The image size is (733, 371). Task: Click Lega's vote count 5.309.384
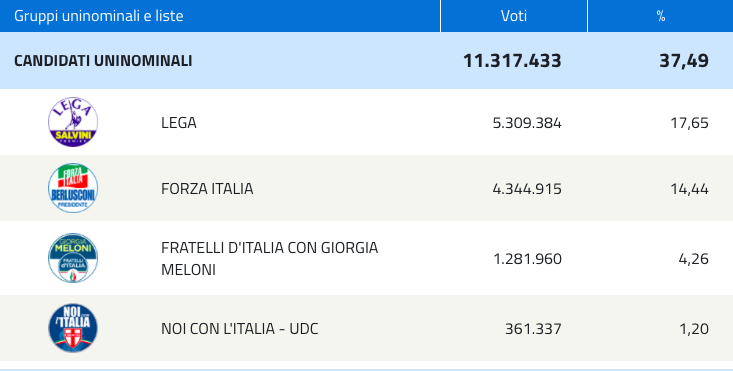coord(527,123)
